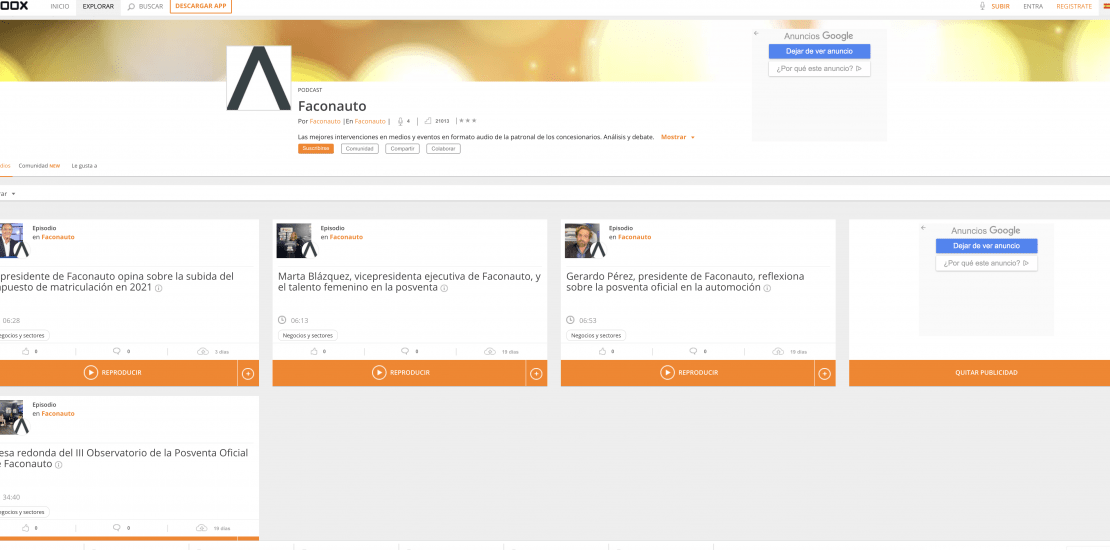Click Comunidad button under podcast description
The height and width of the screenshot is (550, 1110).
360,149
